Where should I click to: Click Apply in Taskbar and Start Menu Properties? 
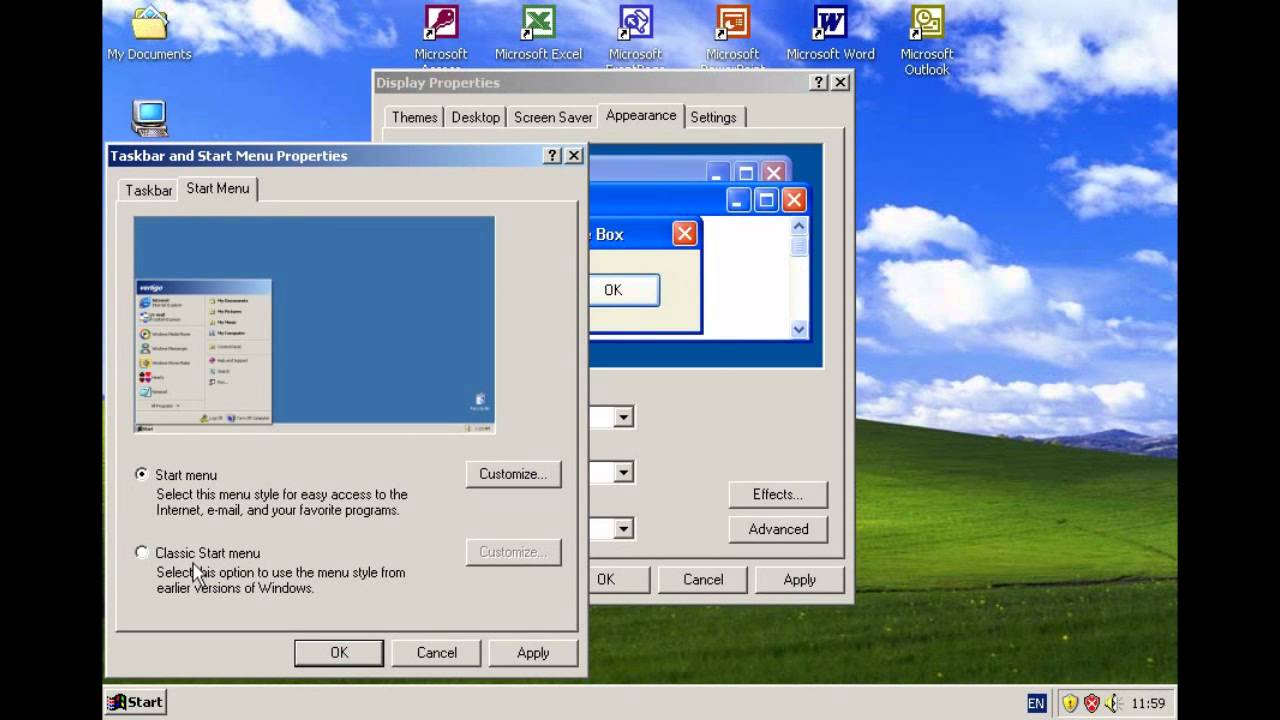point(533,653)
